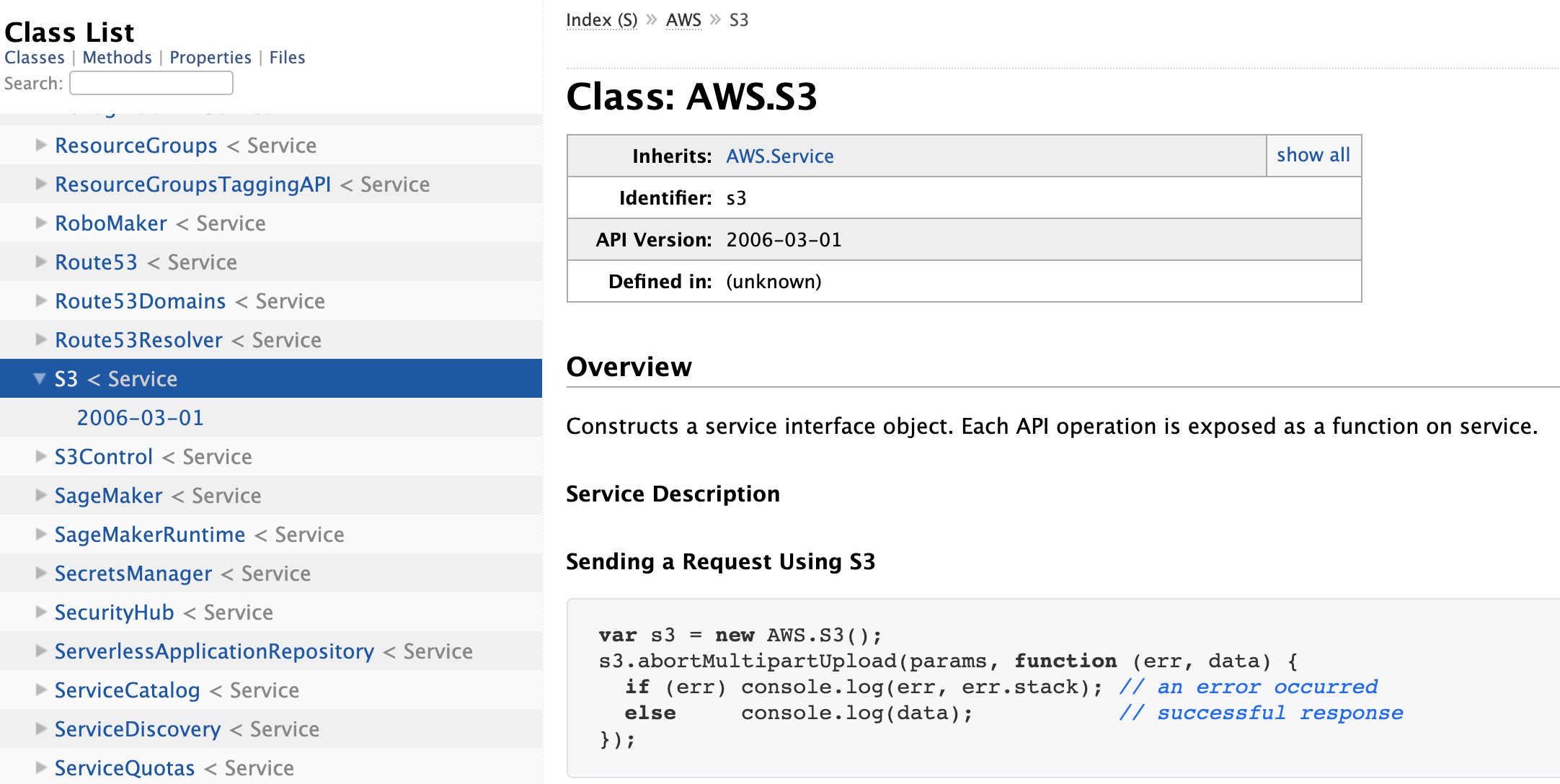Screen dimensions: 1560x784
Task: Open the Route53Resolver class link
Action: [138, 340]
